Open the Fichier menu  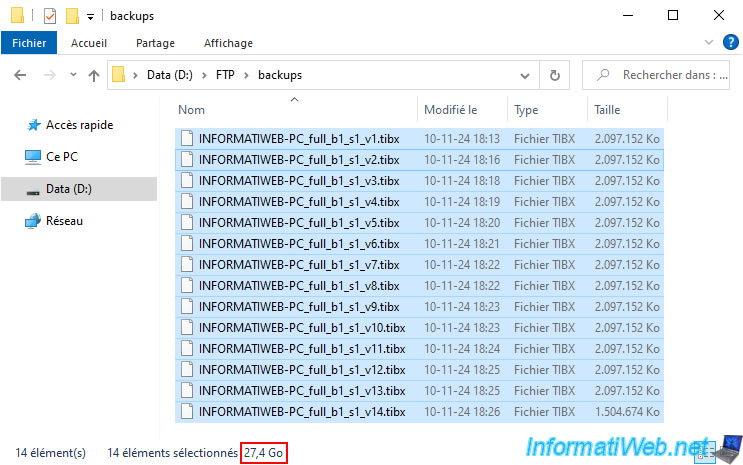[29, 43]
